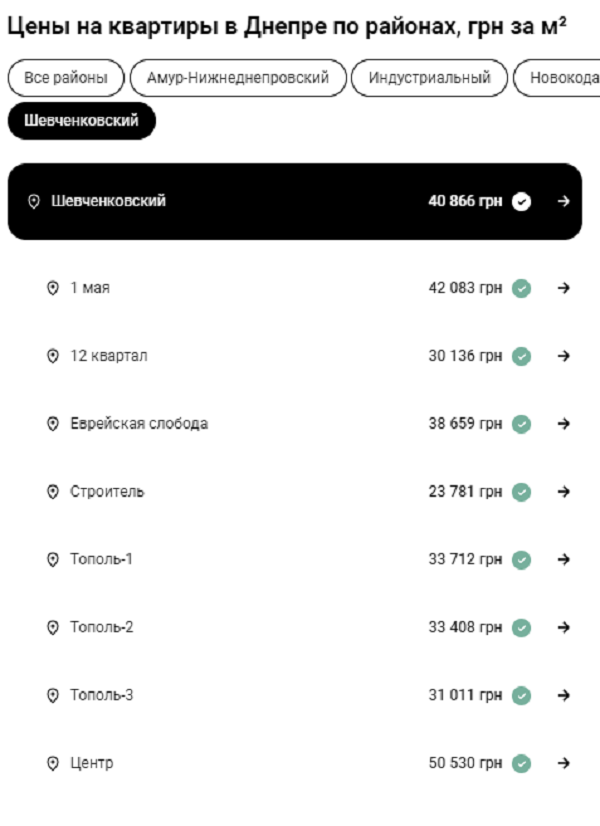Screen dimensions: 600x826
Task: Click the location pin beside Еврейская слобода
Action: pos(53,424)
